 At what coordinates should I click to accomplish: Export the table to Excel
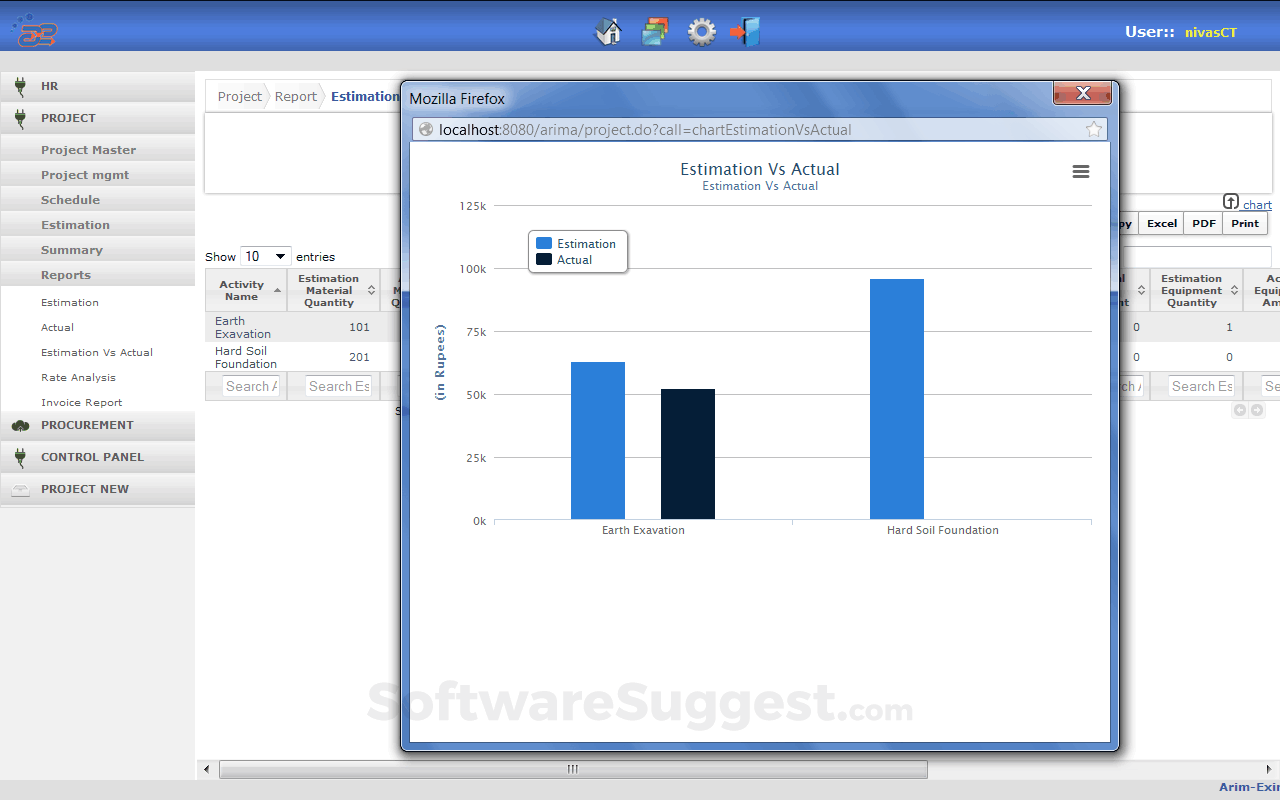(1160, 223)
